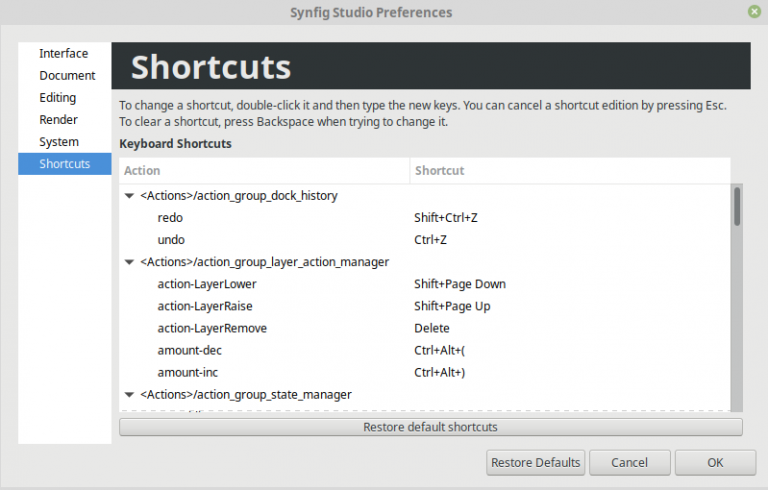Collapse the action_group_state_manager group
Screen dimensions: 768x490
129,394
